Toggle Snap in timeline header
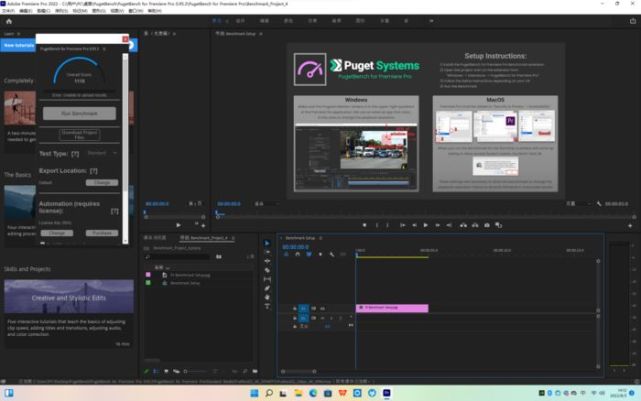This screenshot has height=401, width=641. click(x=297, y=255)
